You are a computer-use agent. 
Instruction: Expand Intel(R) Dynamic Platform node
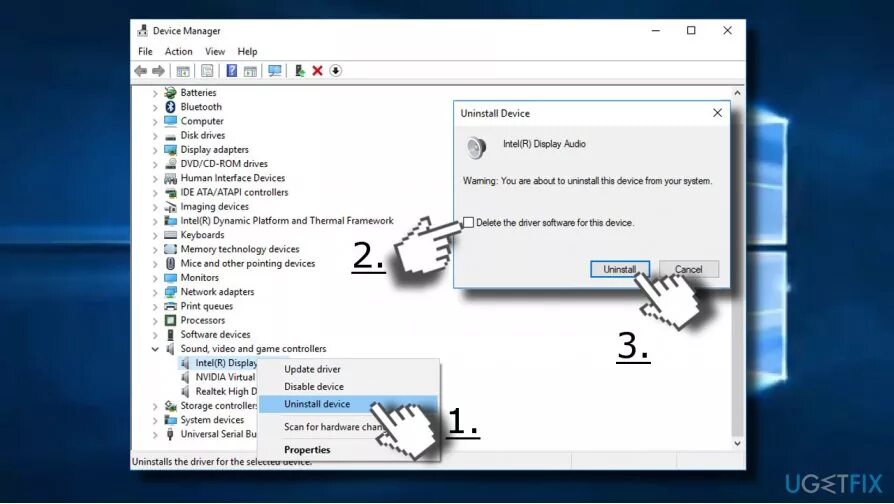point(155,221)
